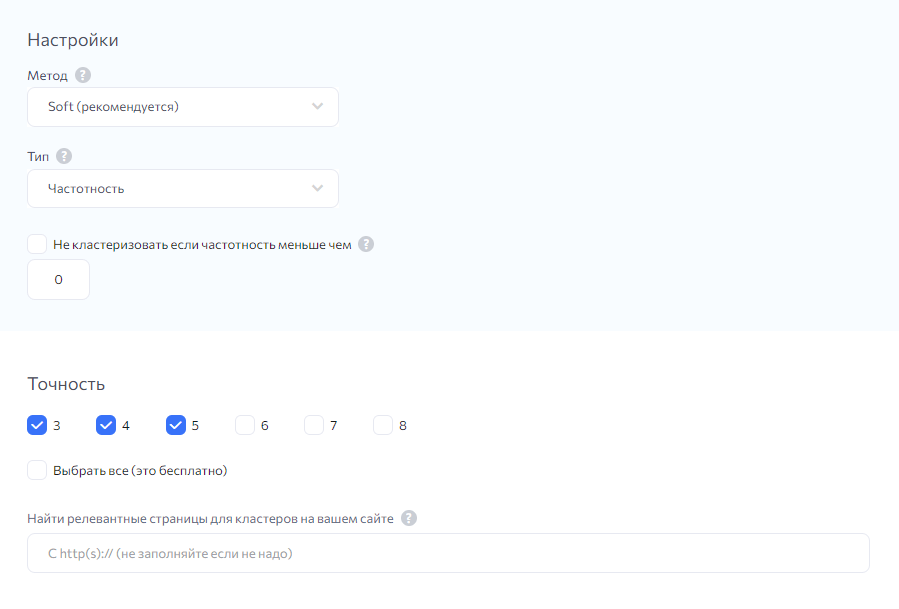Click help icon for relevant pages field
Viewport: 899px width, 609px height.
pyautogui.click(x=409, y=518)
